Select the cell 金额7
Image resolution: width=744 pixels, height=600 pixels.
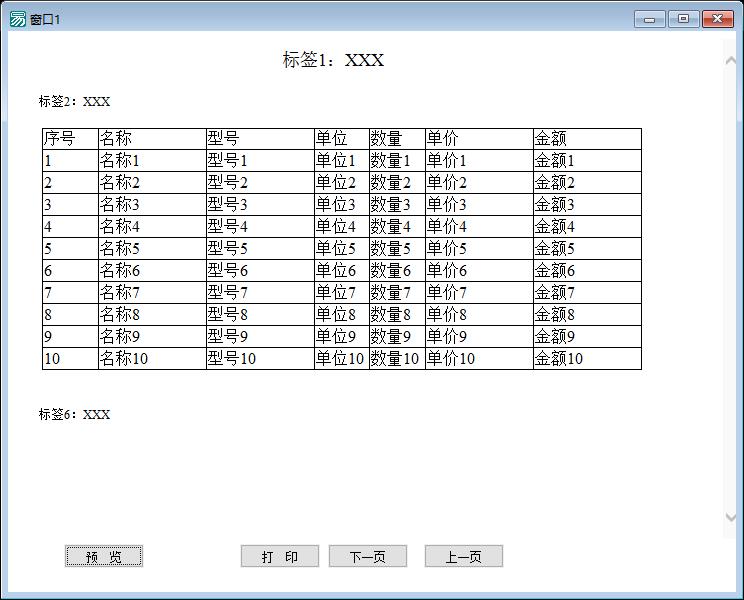tap(588, 293)
